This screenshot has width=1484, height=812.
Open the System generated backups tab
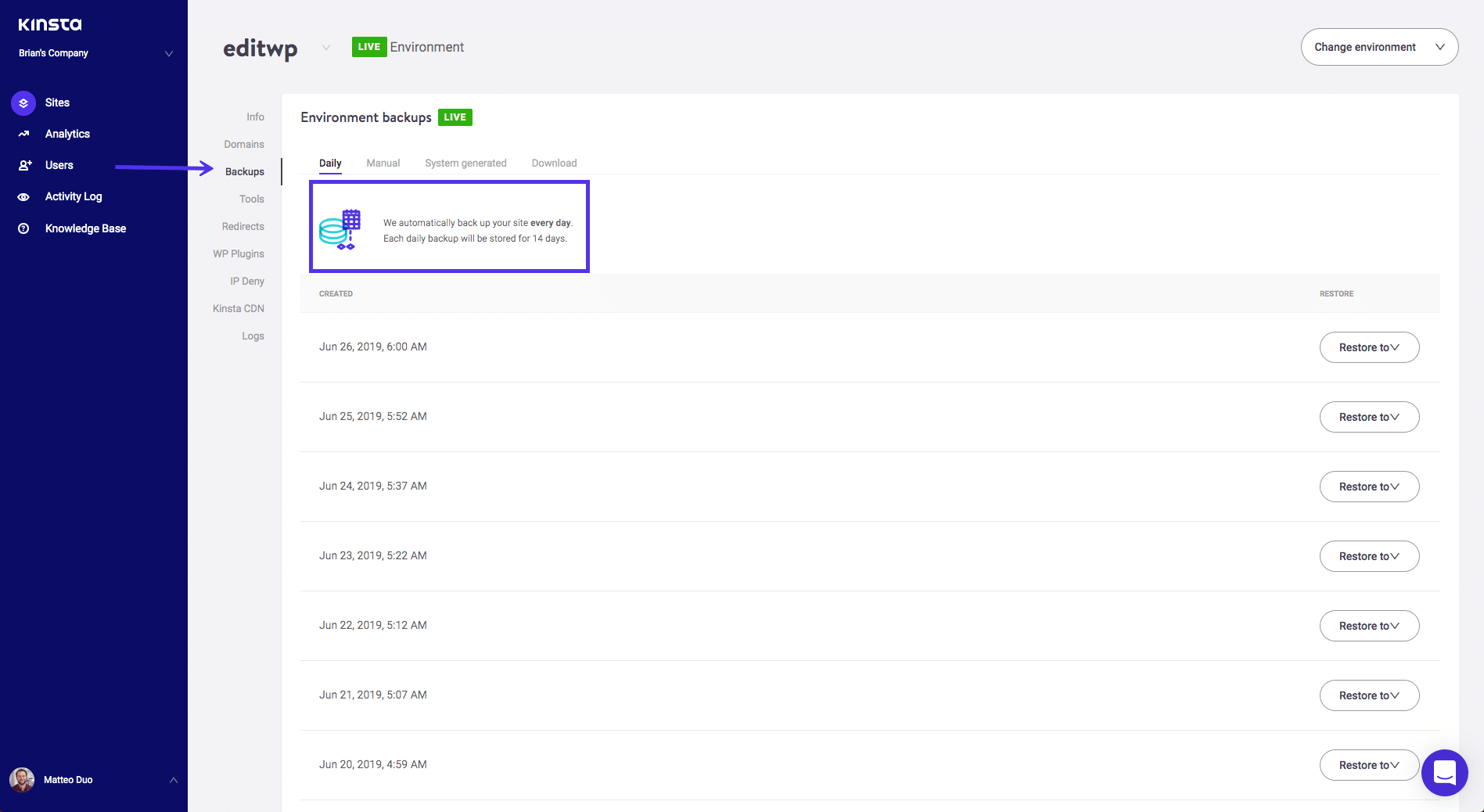coord(465,163)
